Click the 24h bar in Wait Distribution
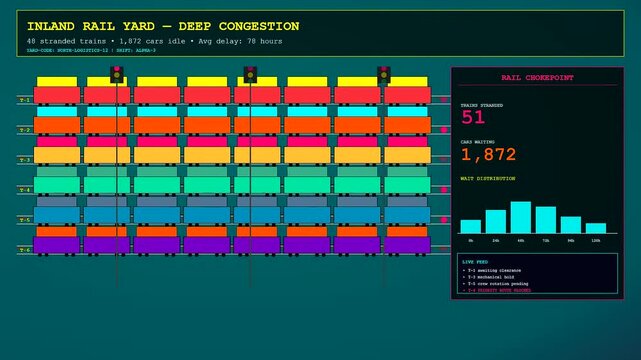This screenshot has height=360, width=641. (x=495, y=221)
